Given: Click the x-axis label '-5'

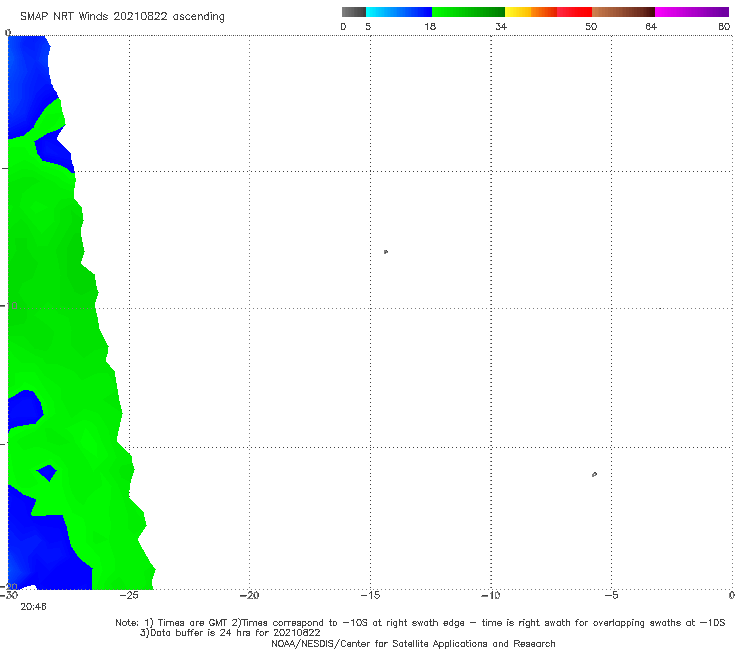Looking at the screenshot, I should click(611, 595).
